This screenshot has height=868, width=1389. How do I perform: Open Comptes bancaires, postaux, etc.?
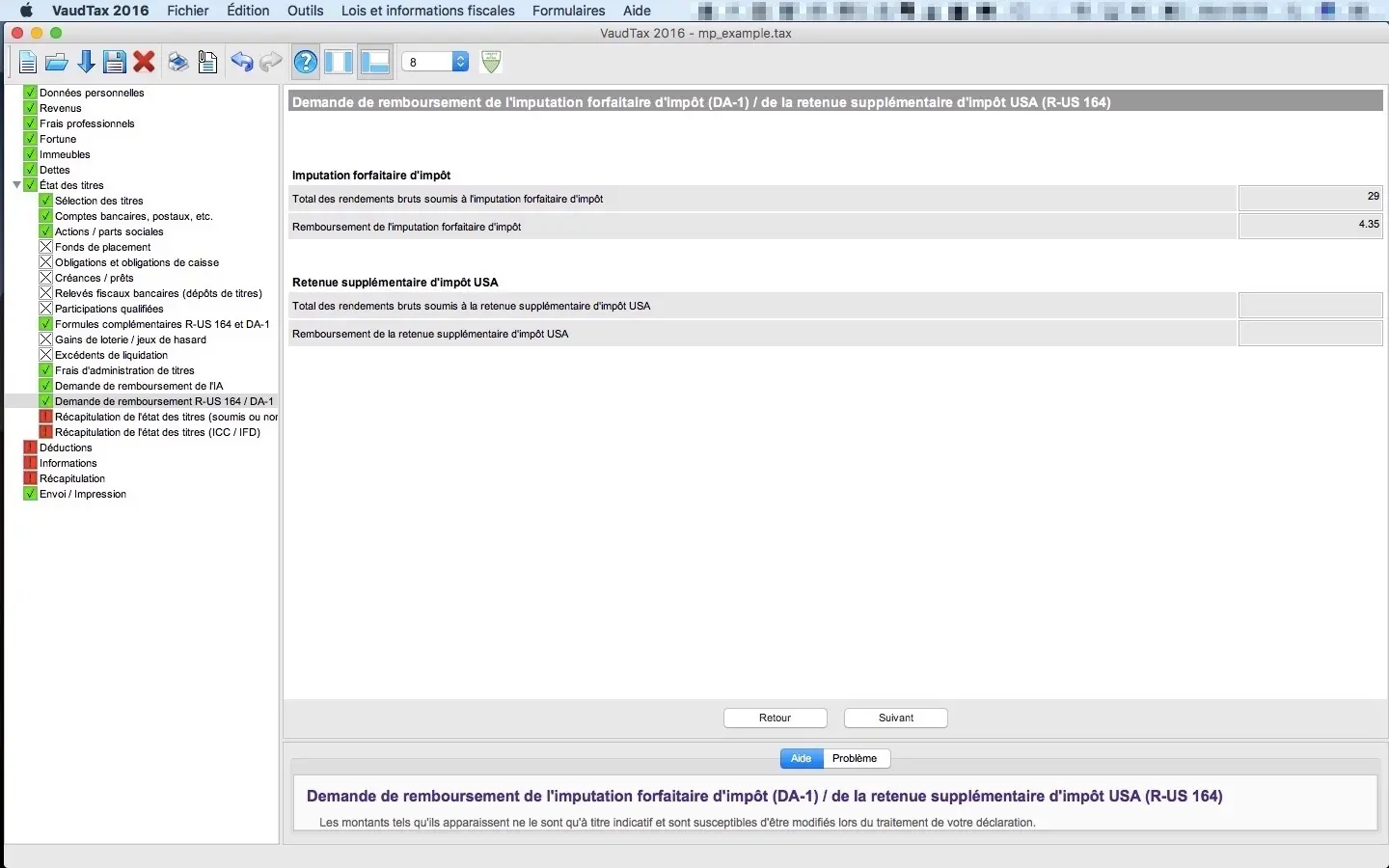coord(133,216)
